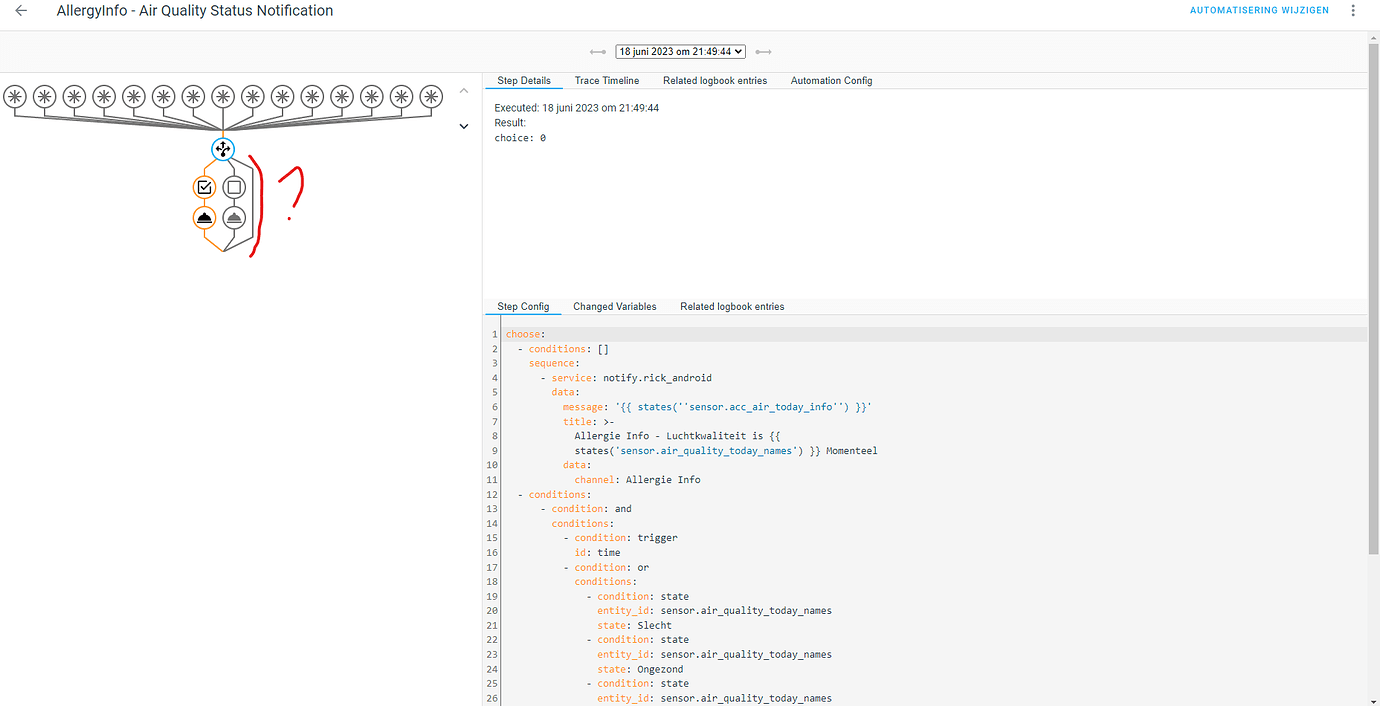Open the Automation Config tab
Viewport: 1380px width, 706px height.
coord(830,80)
